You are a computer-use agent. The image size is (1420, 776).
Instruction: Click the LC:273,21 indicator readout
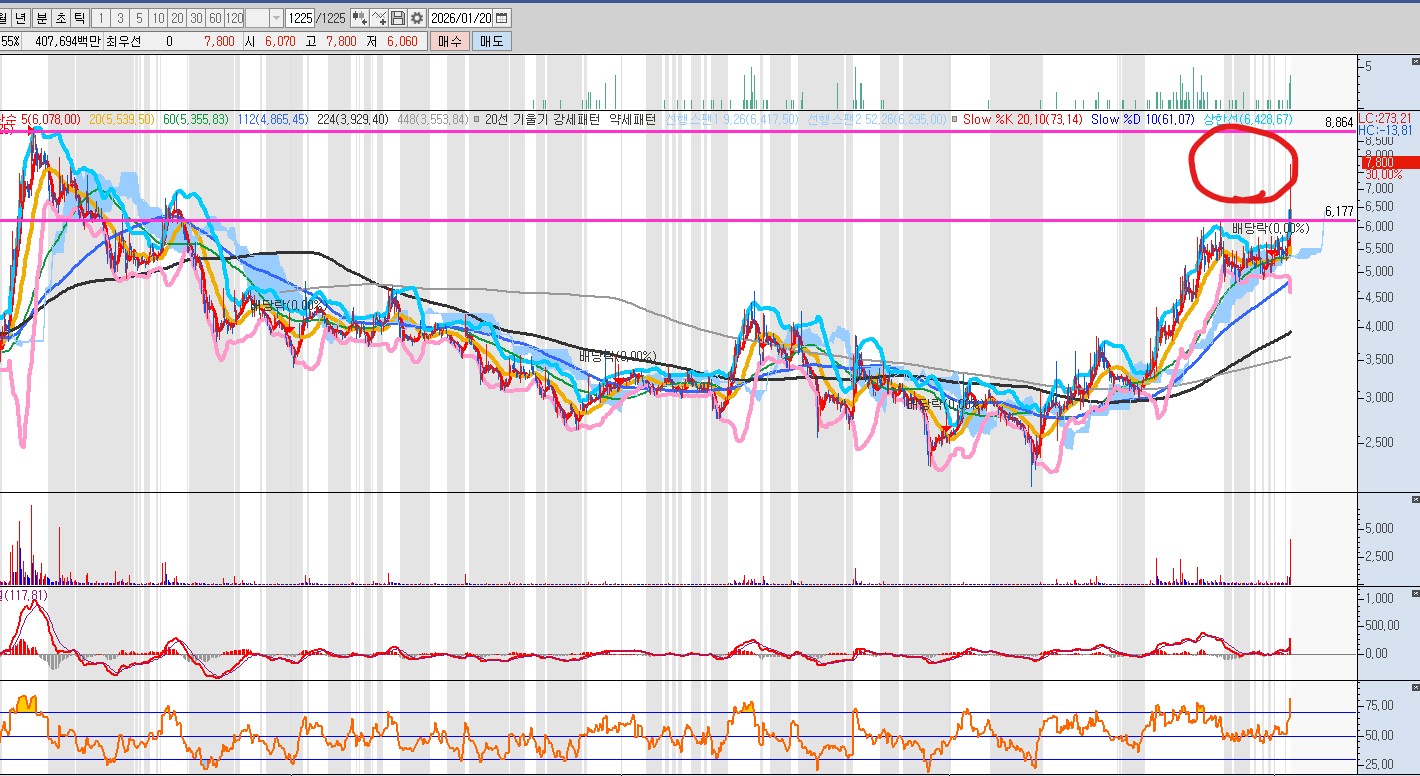1385,117
